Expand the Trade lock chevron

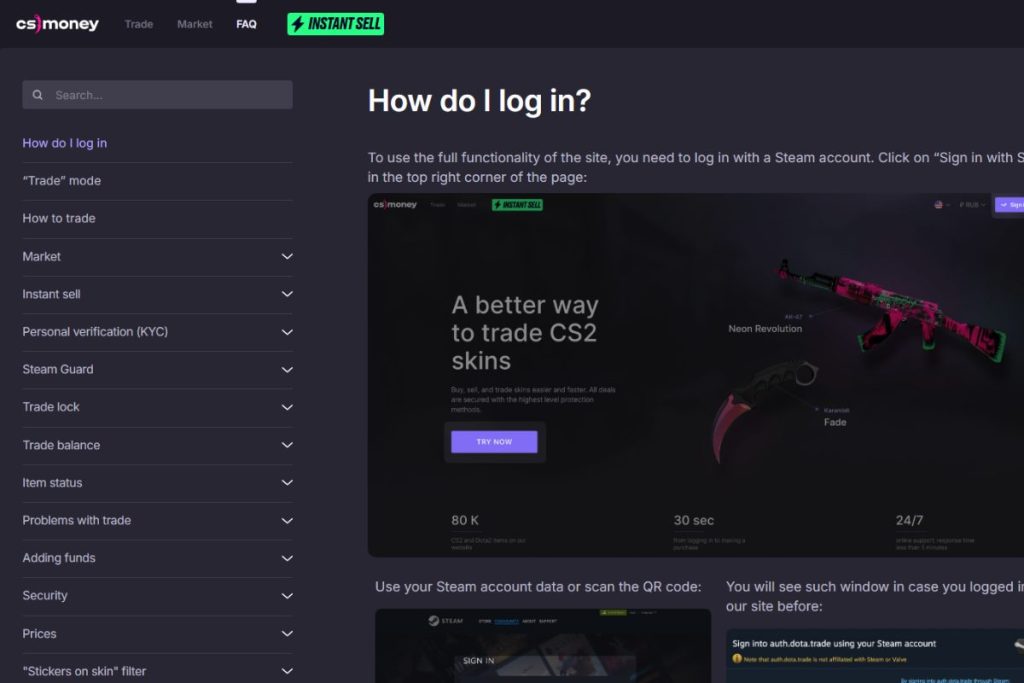(287, 407)
